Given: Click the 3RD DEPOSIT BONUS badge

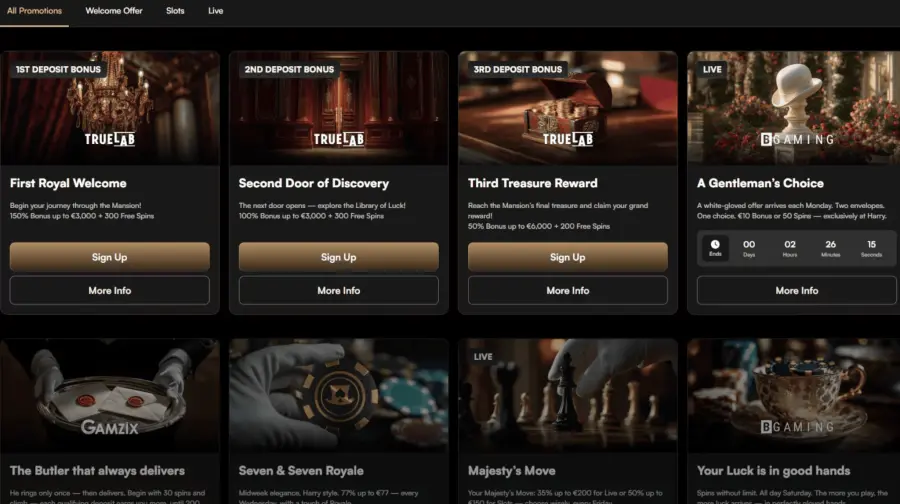Looking at the screenshot, I should pos(518,69).
